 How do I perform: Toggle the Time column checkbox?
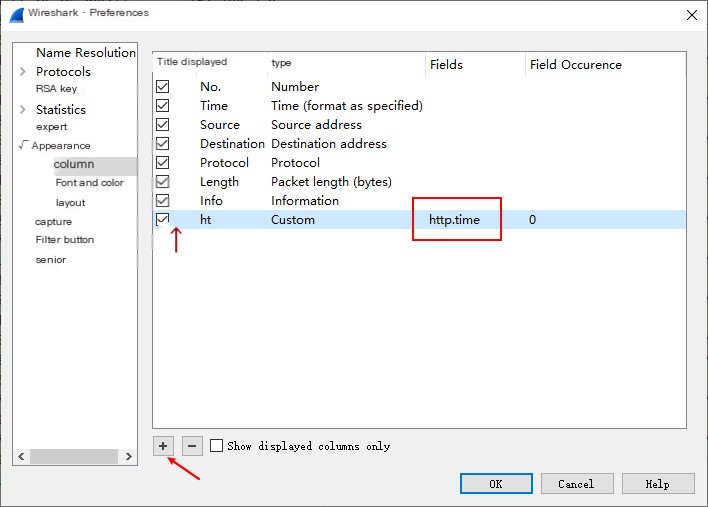[x=163, y=105]
